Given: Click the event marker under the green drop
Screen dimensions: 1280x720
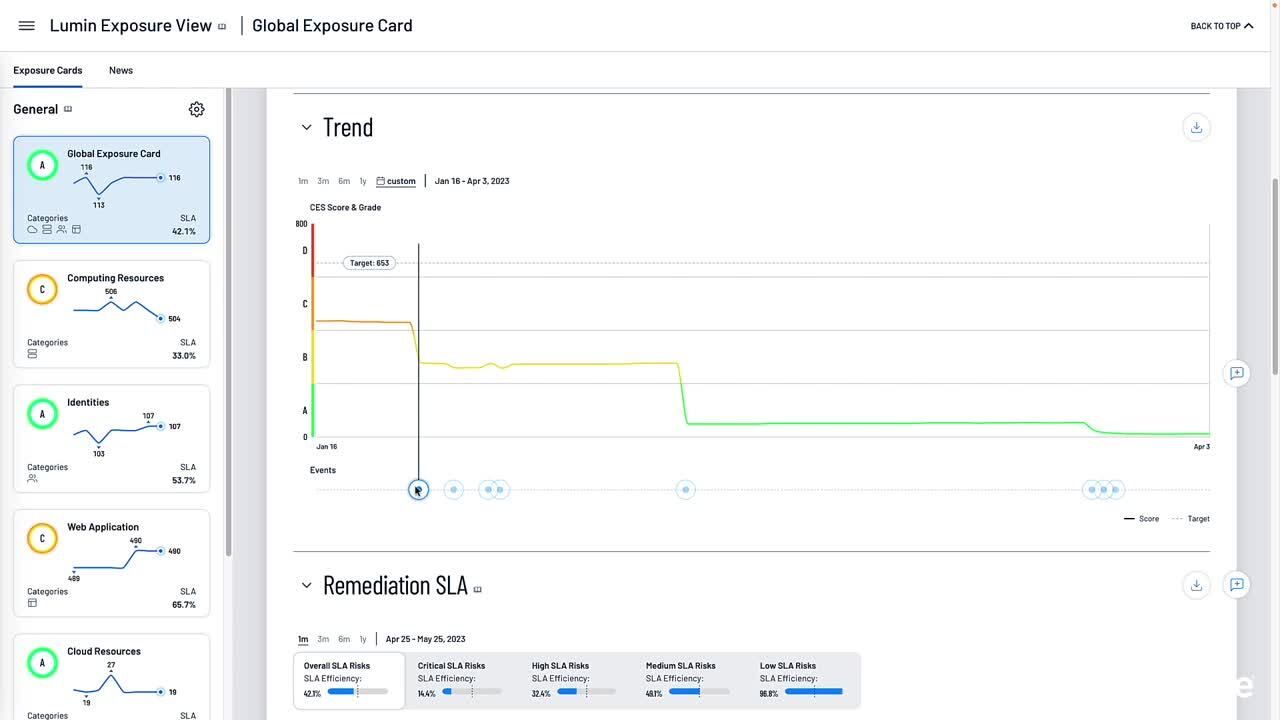Looking at the screenshot, I should [x=685, y=489].
